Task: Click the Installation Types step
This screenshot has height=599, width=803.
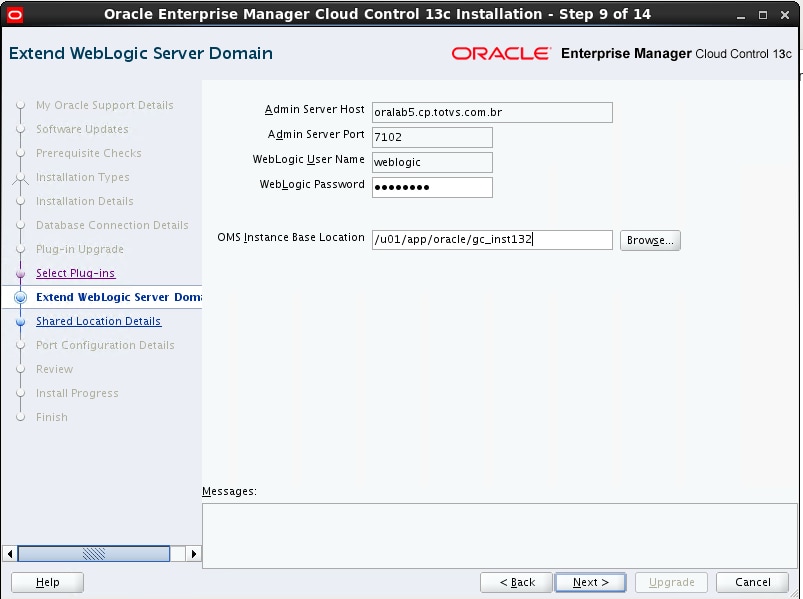Action: tap(82, 177)
